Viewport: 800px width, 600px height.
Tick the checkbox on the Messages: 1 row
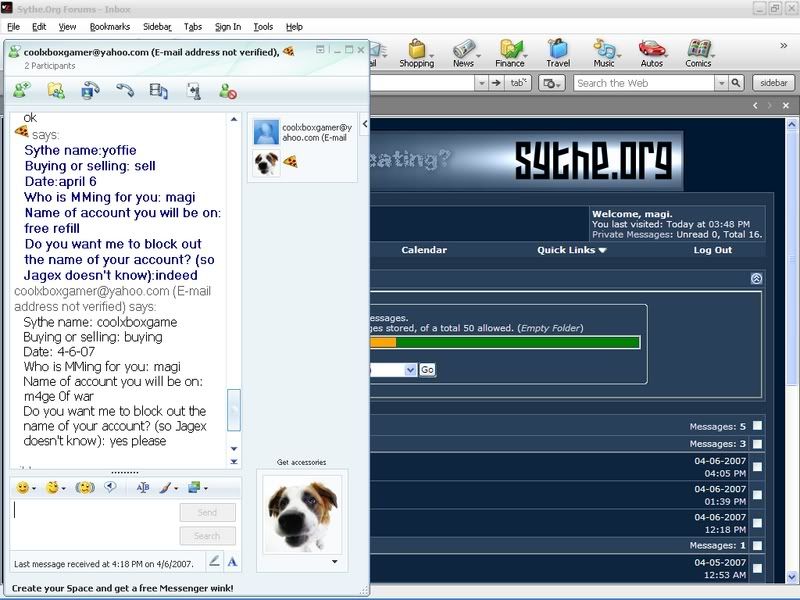758,545
